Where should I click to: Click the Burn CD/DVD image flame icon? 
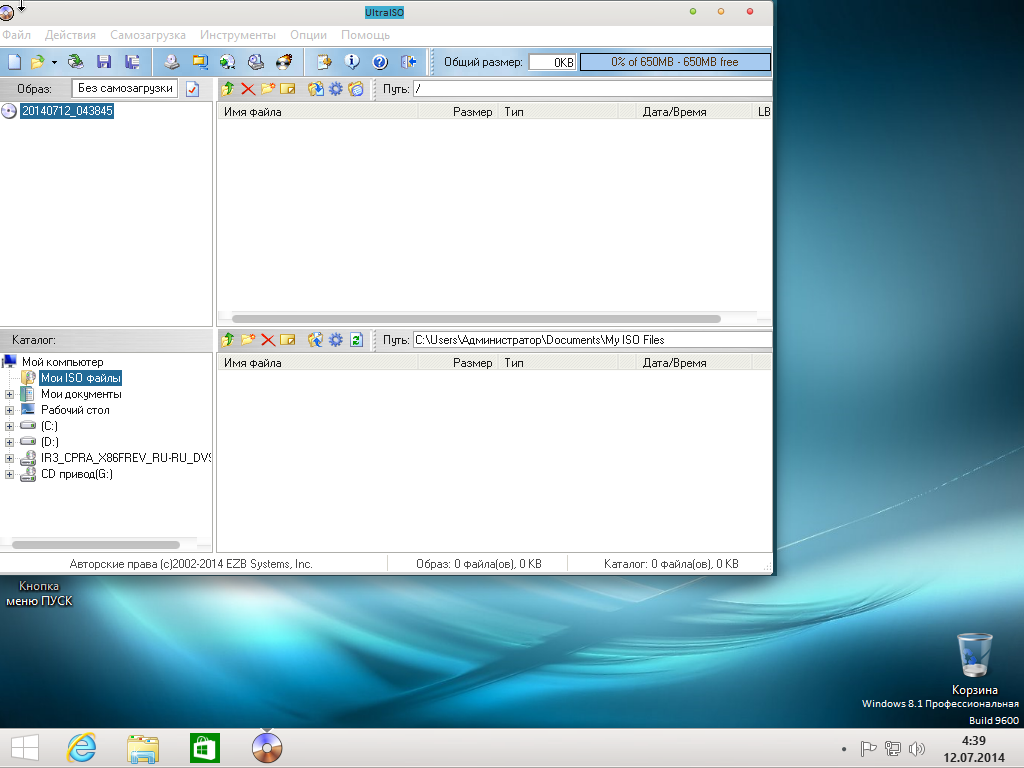tap(284, 62)
